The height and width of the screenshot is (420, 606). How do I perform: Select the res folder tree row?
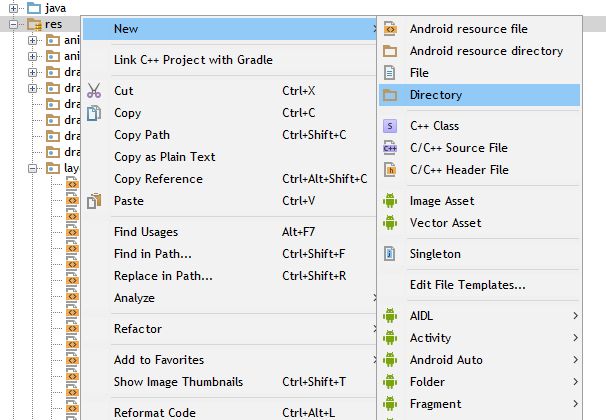53,24
